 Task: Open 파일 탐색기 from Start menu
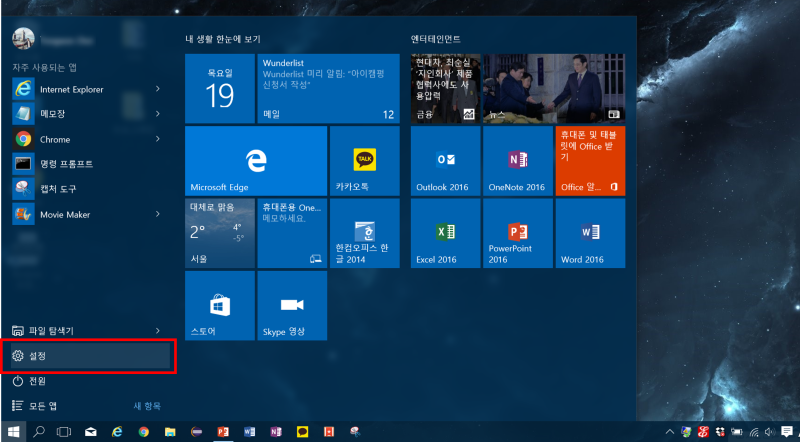coord(86,331)
